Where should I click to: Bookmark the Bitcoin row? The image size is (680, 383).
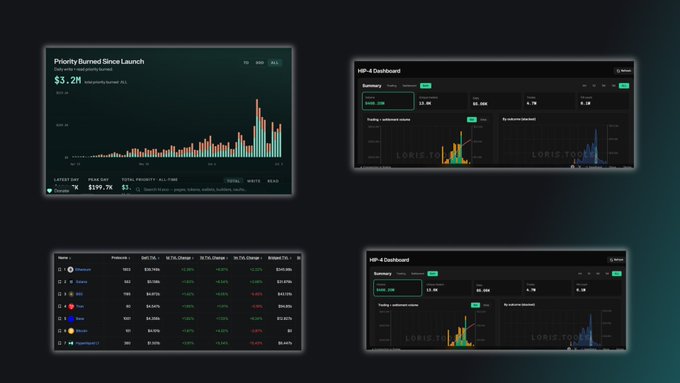click(59, 331)
